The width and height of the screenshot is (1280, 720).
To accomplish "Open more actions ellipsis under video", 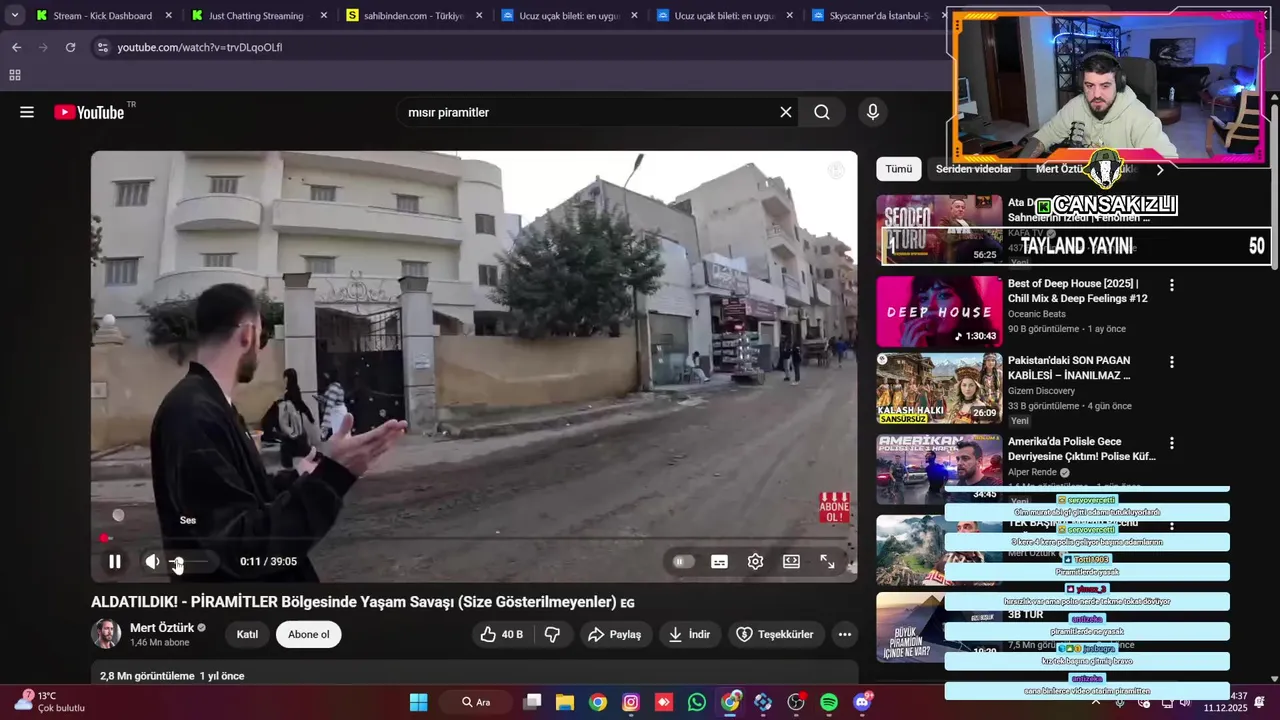I will [x=845, y=634].
